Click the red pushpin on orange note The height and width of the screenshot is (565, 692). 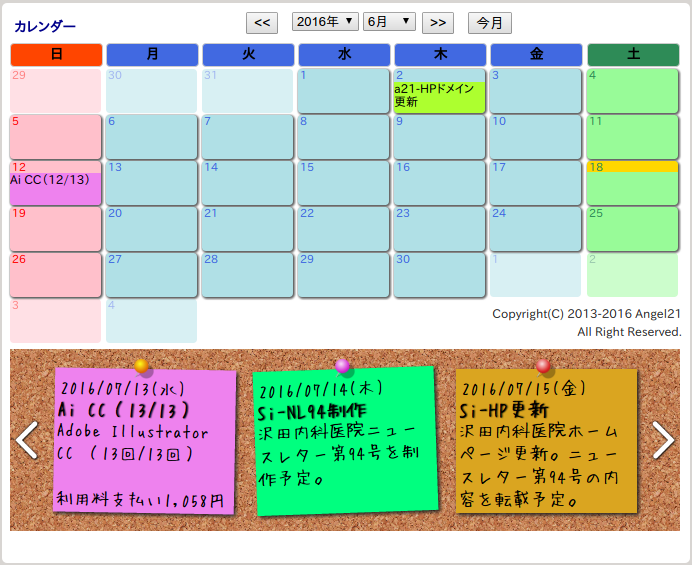pyautogui.click(x=543, y=366)
